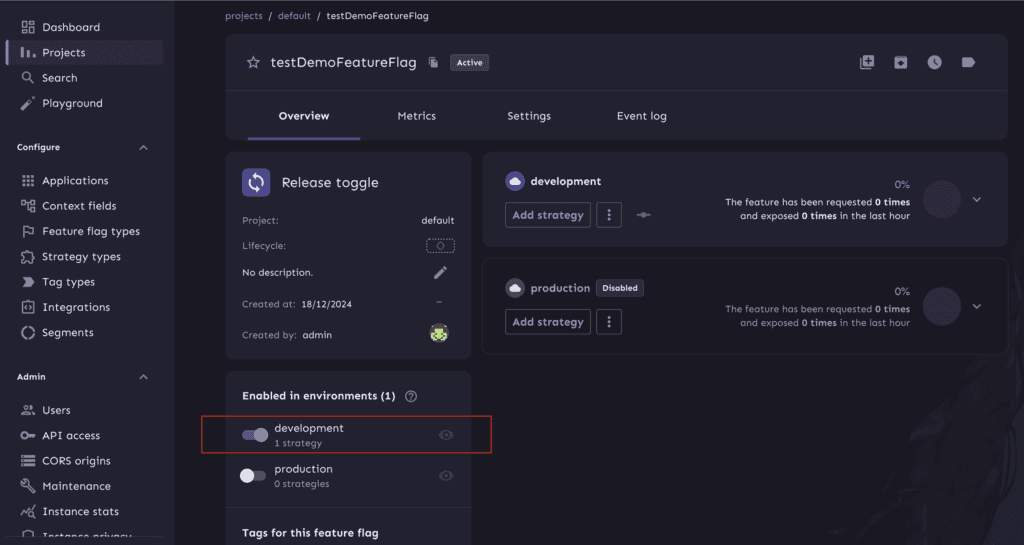Click Add strategy in production environment
The height and width of the screenshot is (545, 1024).
[x=547, y=322]
